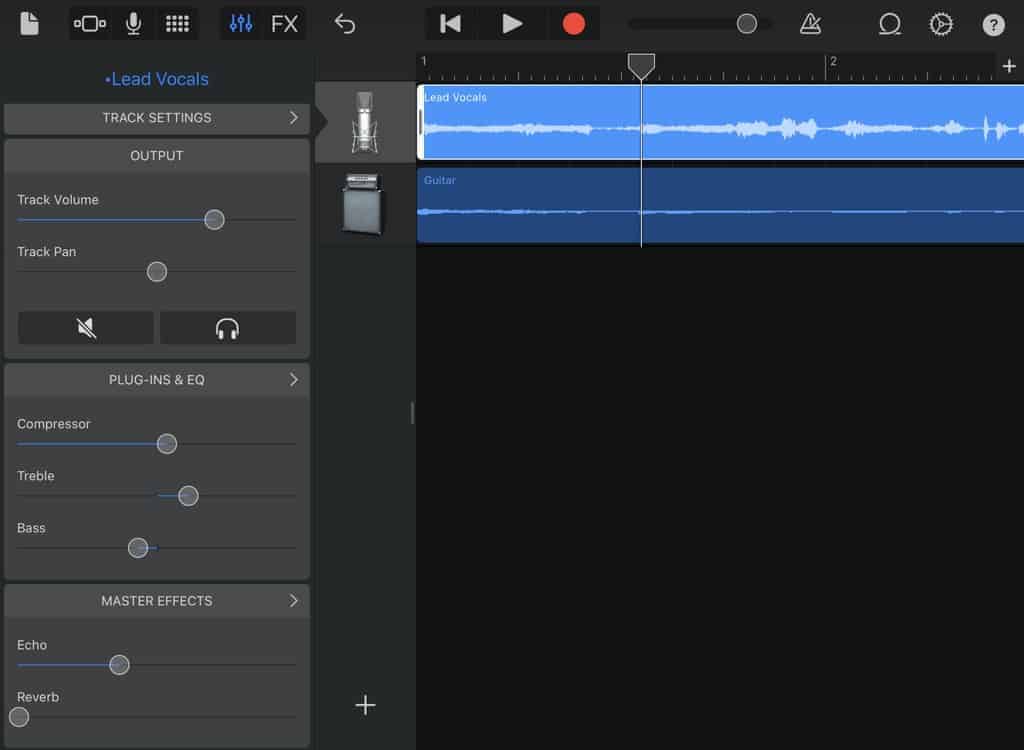This screenshot has height=750, width=1024.
Task: Open the My Songs document browser
Action: tap(29, 24)
